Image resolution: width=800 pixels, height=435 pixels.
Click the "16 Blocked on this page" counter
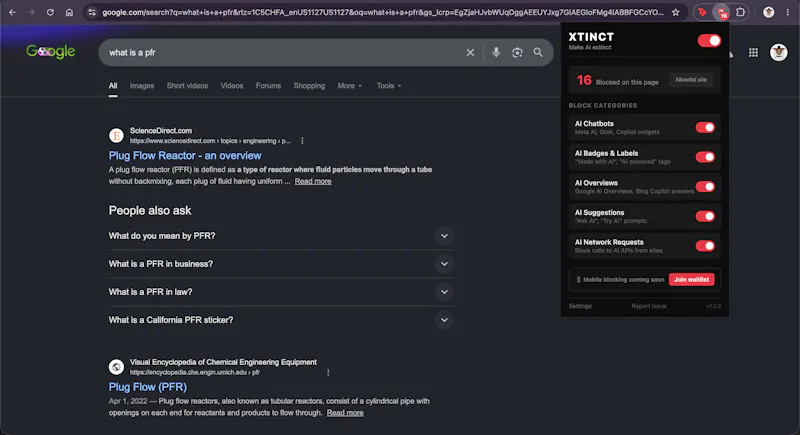tap(617, 81)
